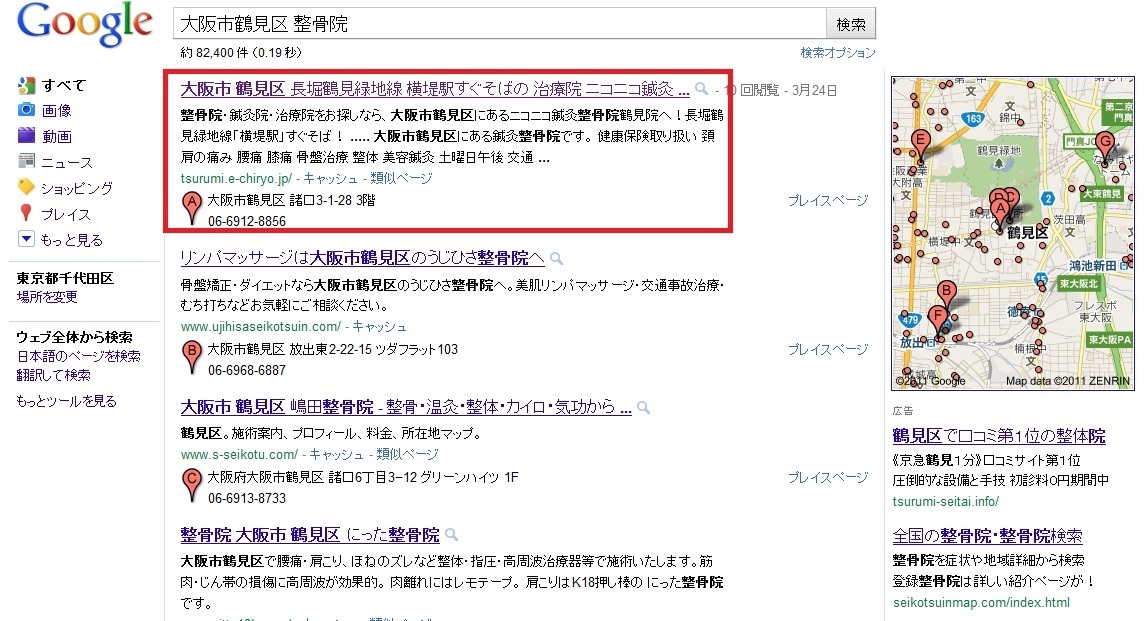Viewport: 1144px width, 621px height.
Task: Click 類似ページ link under s-seikotu.com
Action: (407, 455)
